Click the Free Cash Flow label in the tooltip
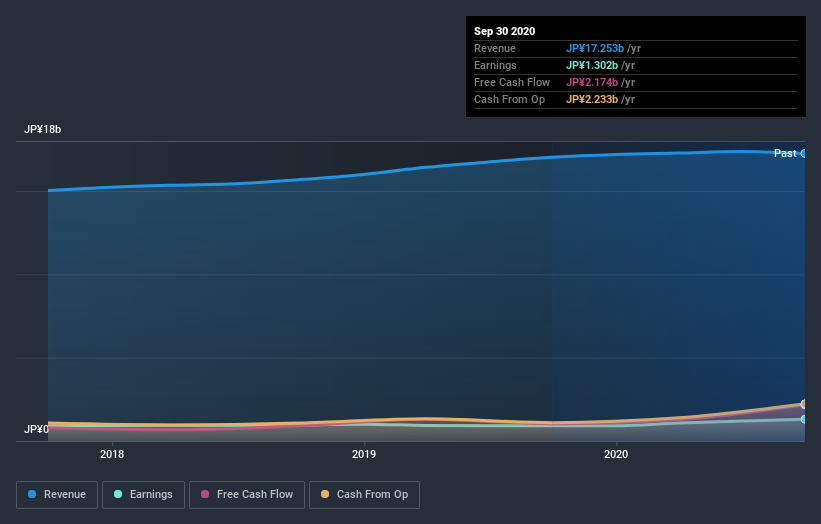The height and width of the screenshot is (524, 821). coord(512,82)
